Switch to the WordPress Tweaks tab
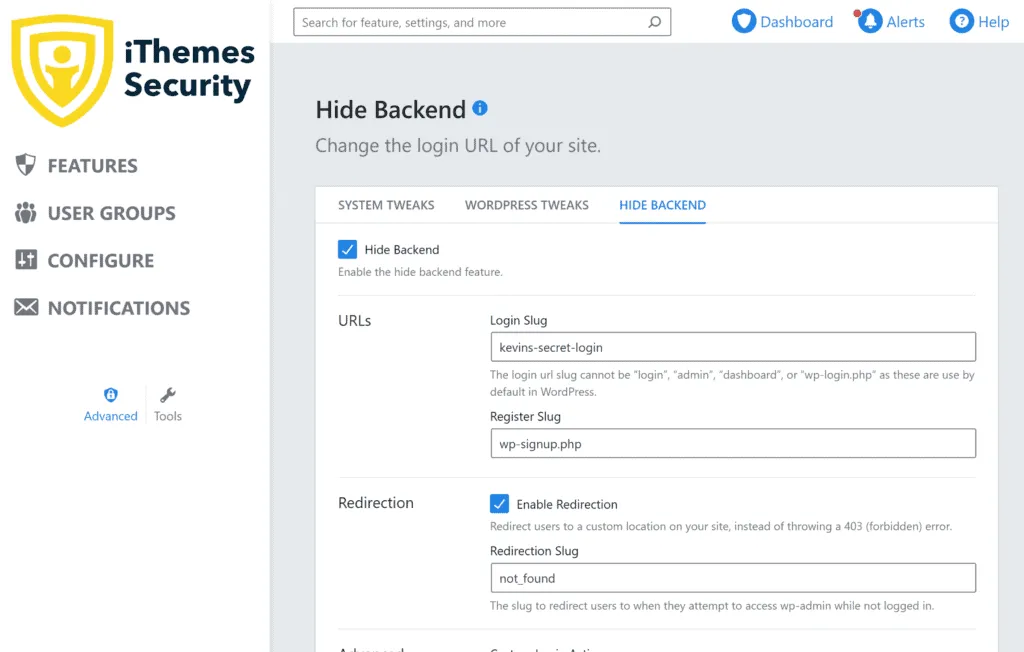The width and height of the screenshot is (1024, 652). tap(526, 205)
